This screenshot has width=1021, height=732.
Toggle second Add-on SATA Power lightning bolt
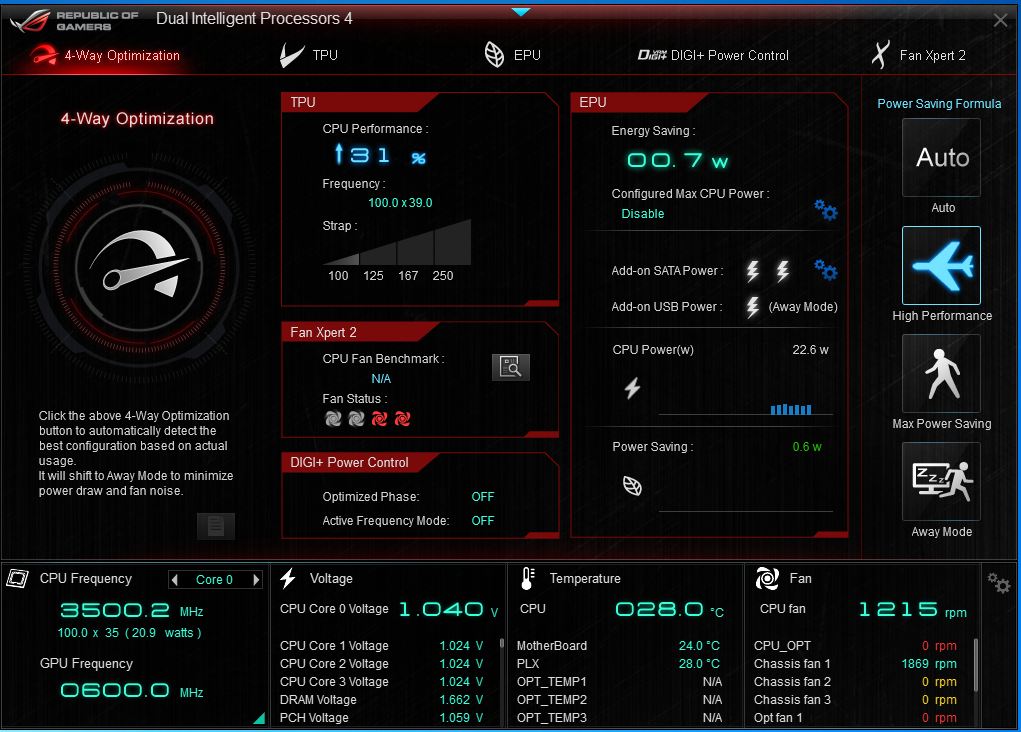(783, 271)
